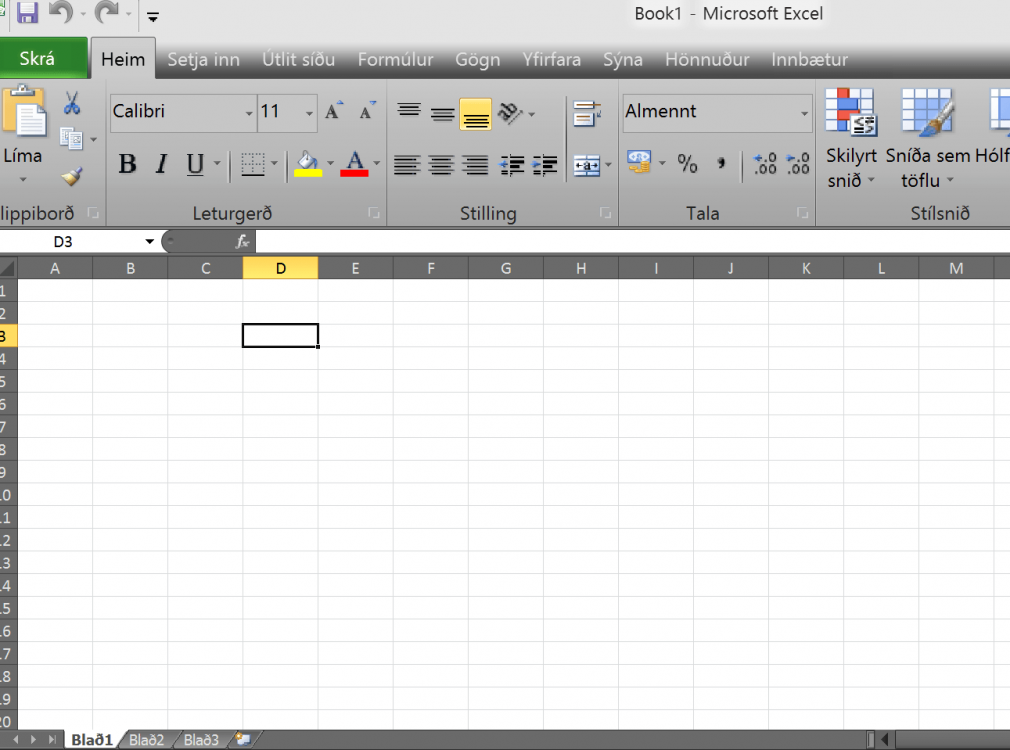
Task: Switch to the Blað2 sheet tab
Action: coord(147,740)
